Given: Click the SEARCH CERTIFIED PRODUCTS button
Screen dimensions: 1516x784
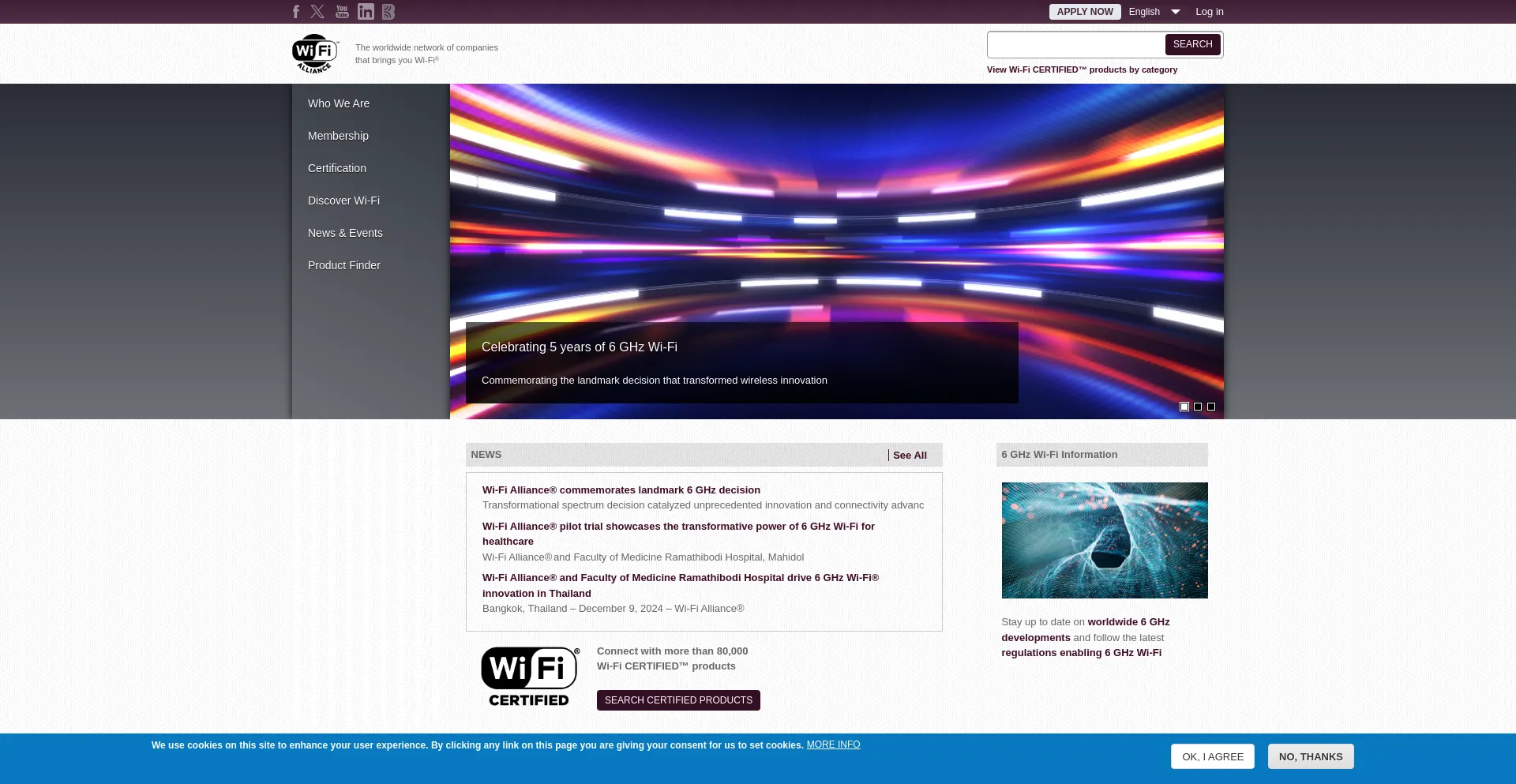Looking at the screenshot, I should tap(678, 700).
